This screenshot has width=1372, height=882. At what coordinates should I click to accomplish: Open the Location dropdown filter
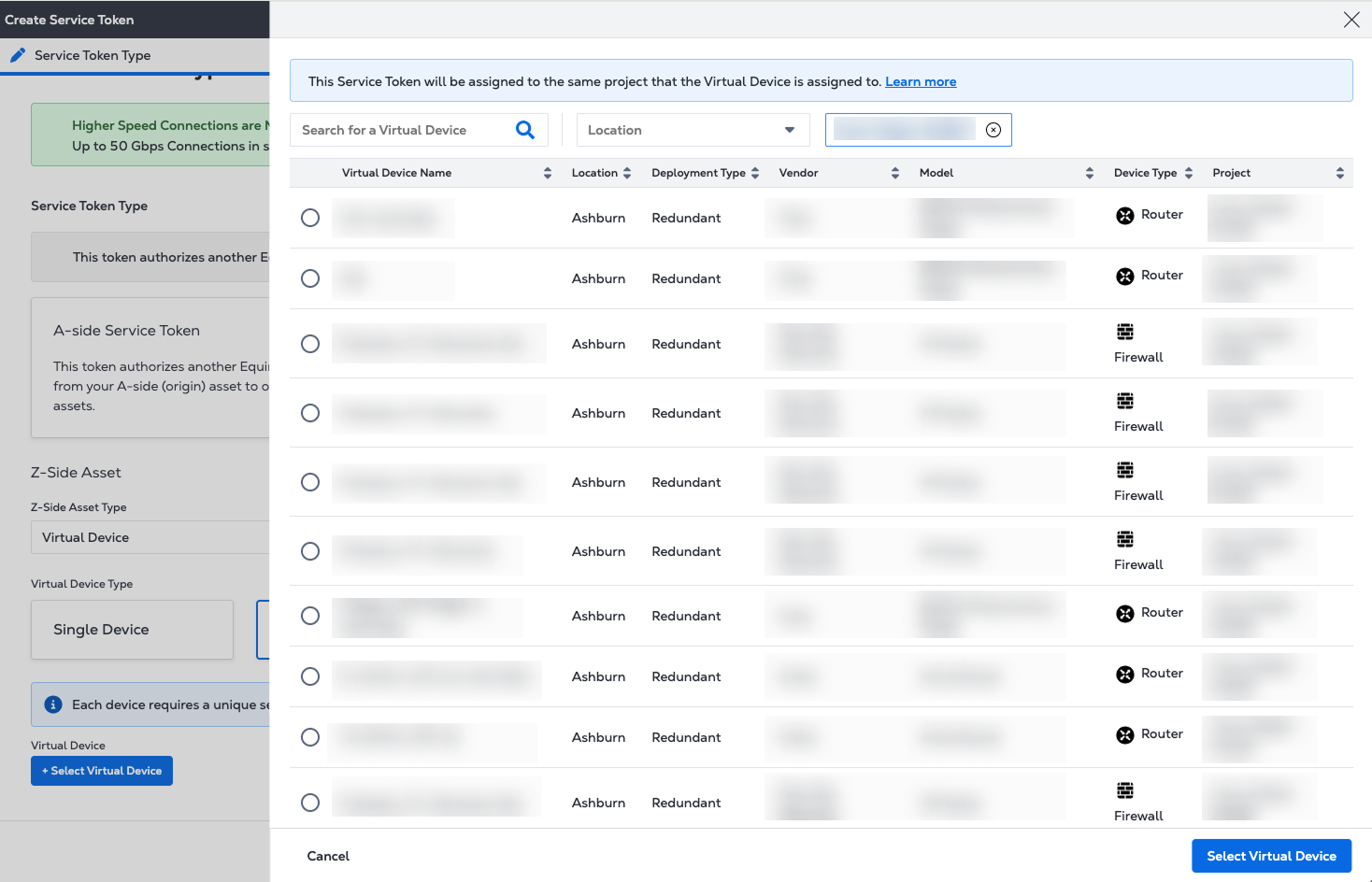pos(692,130)
